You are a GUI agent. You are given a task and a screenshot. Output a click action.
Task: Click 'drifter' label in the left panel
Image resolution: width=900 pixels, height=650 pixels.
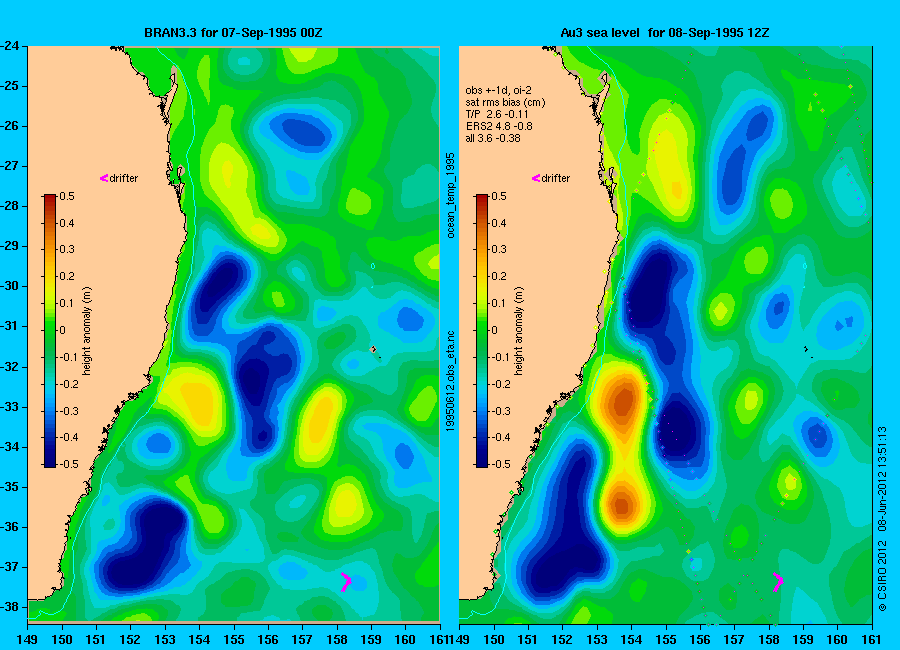coord(124,178)
